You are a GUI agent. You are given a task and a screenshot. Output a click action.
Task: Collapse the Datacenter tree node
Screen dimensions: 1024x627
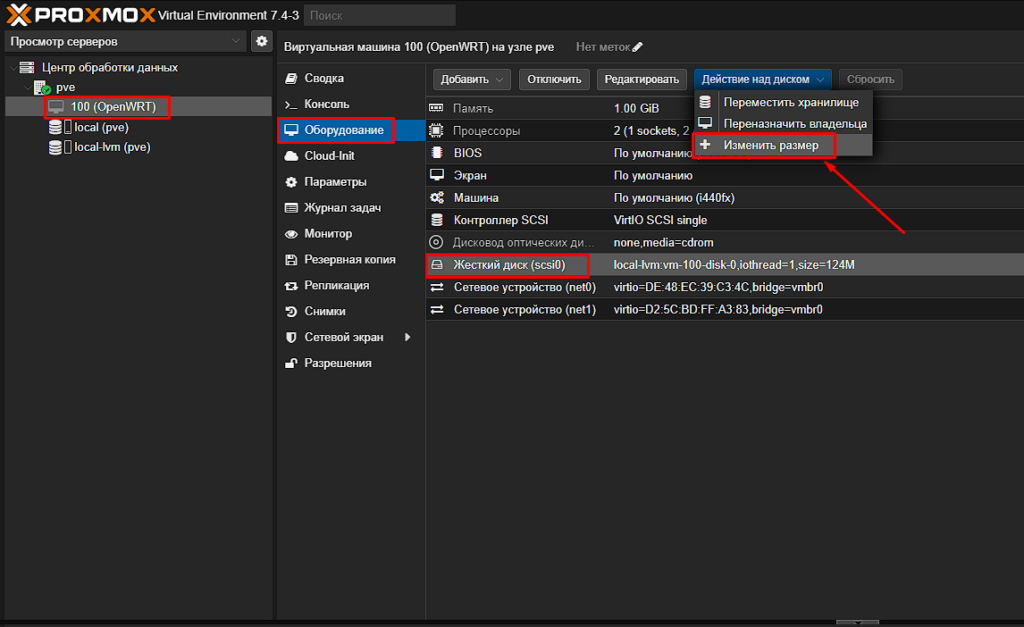(x=14, y=67)
